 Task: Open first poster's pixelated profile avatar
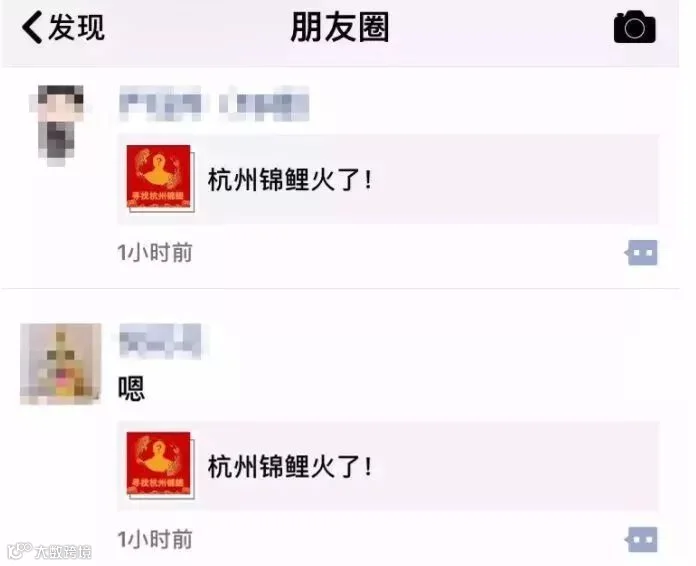(57, 125)
